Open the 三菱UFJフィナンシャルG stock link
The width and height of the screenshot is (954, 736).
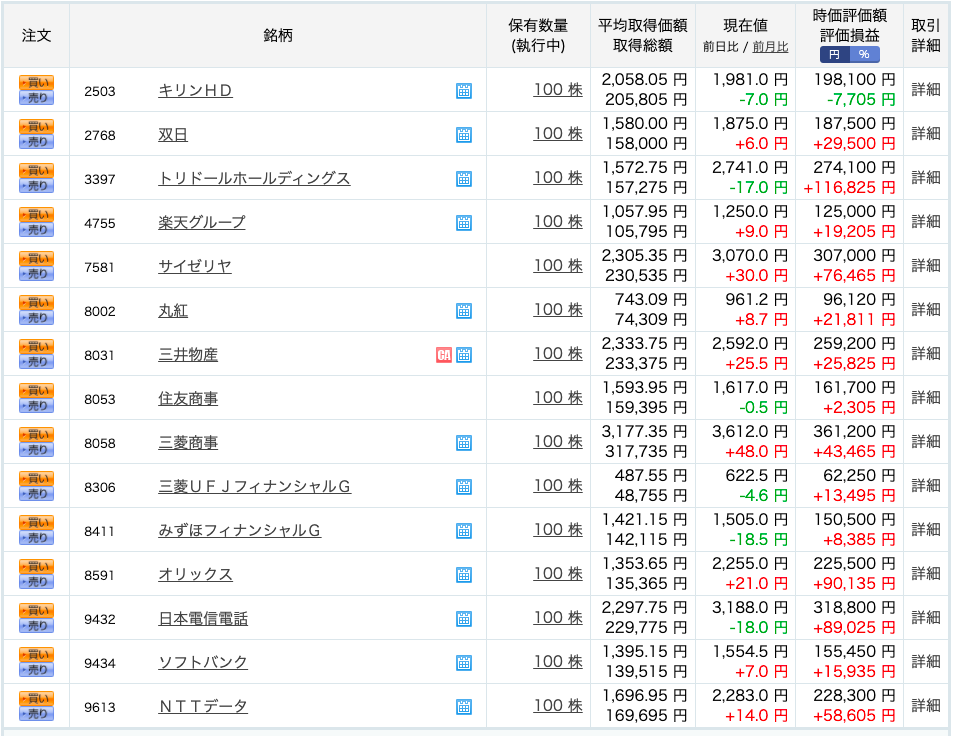click(x=254, y=487)
